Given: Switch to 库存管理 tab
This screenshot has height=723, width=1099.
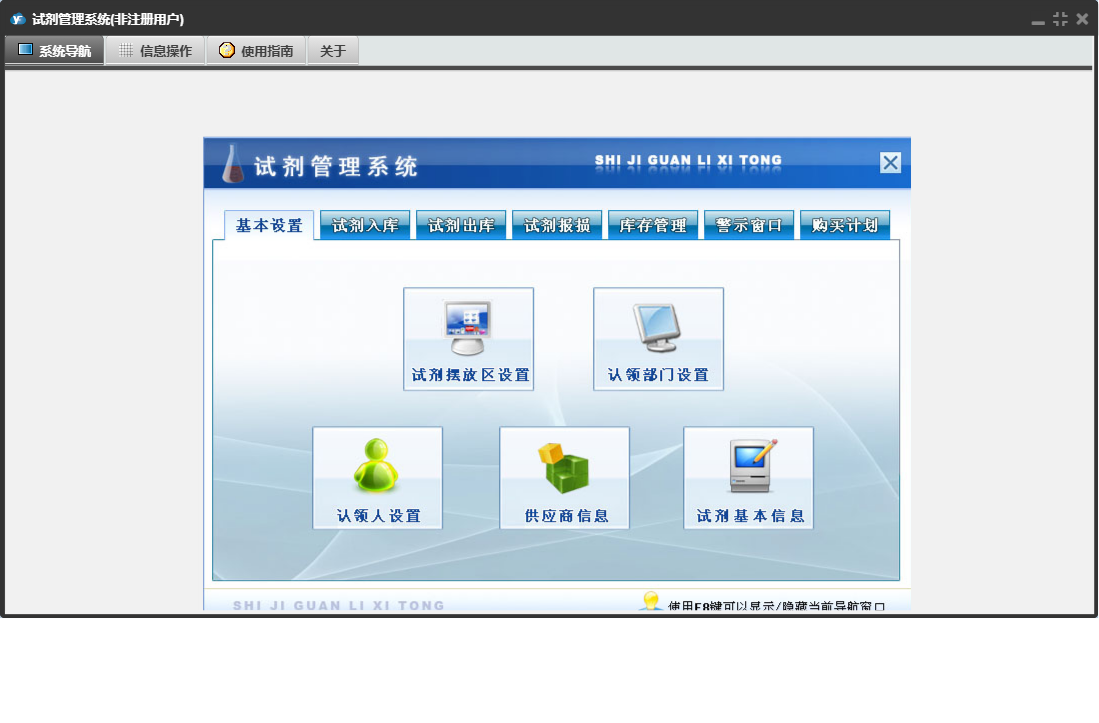Looking at the screenshot, I should (x=653, y=225).
